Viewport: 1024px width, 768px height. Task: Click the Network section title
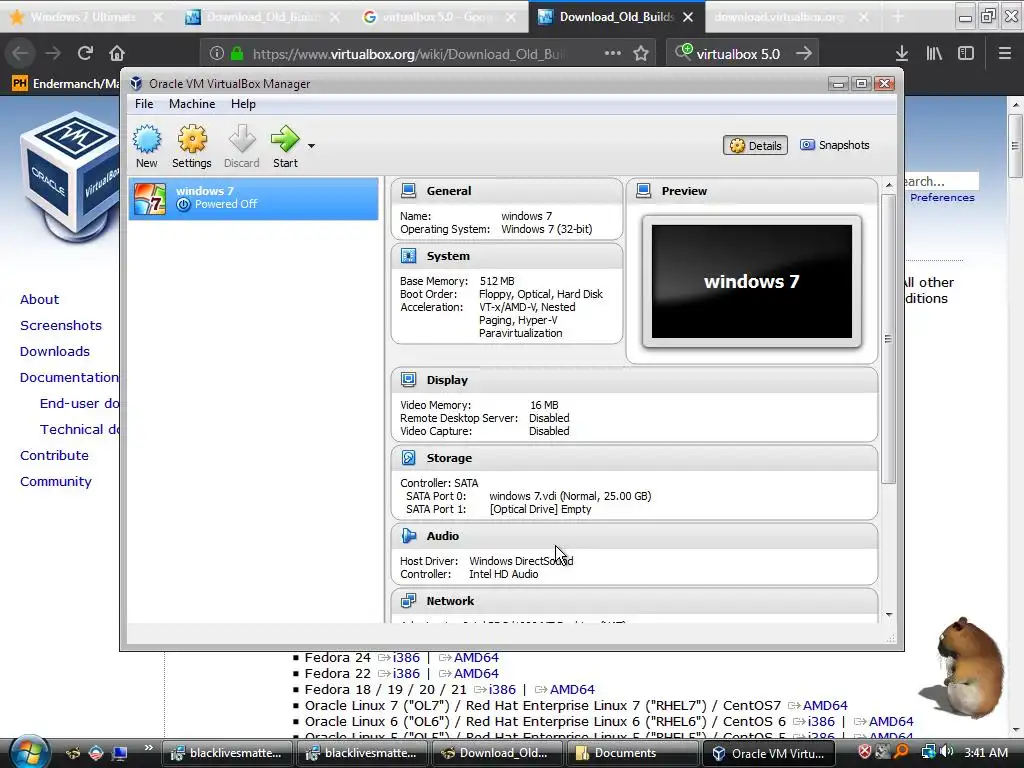pyautogui.click(x=451, y=601)
